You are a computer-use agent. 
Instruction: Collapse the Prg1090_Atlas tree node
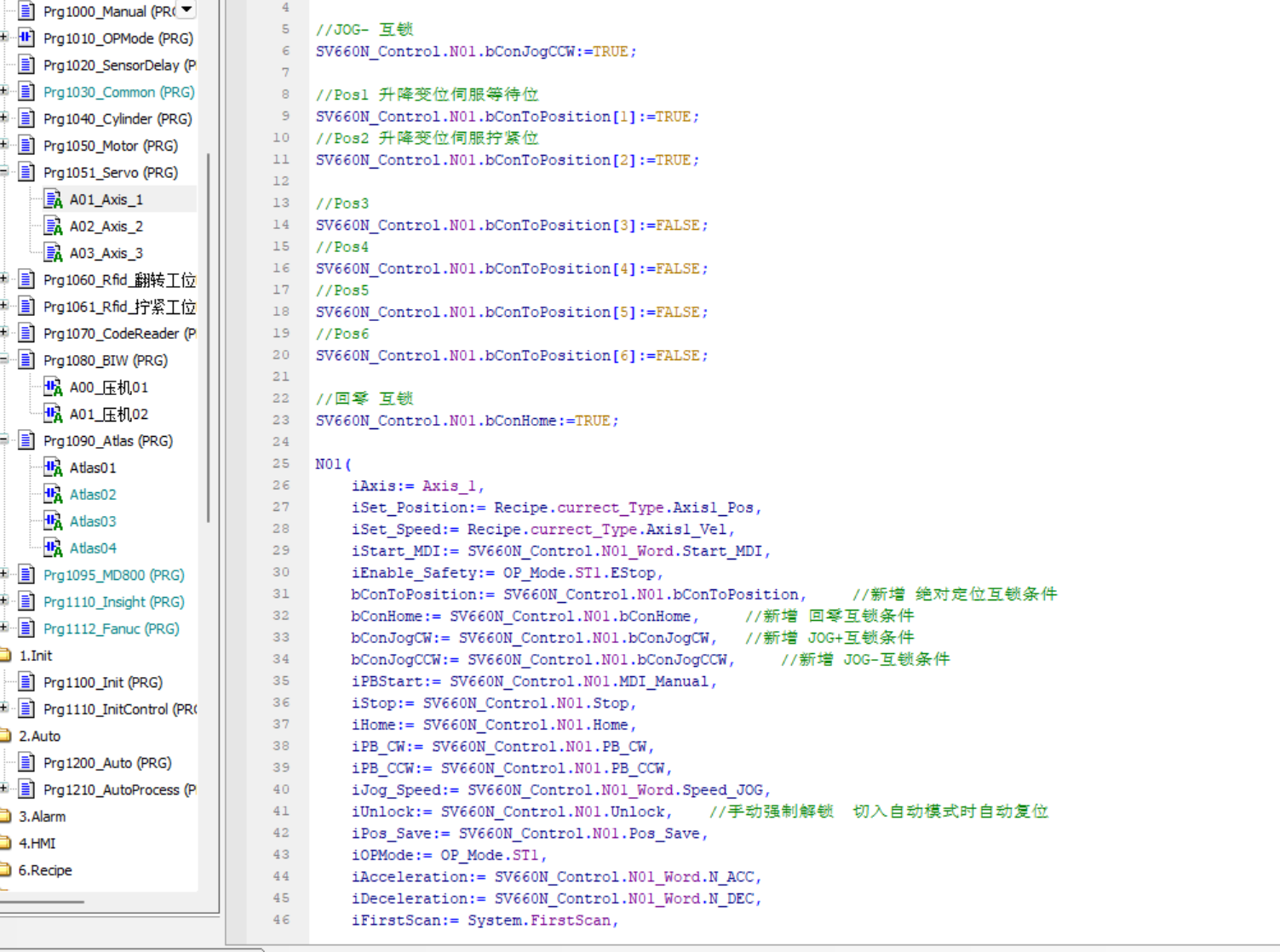(x=4, y=439)
